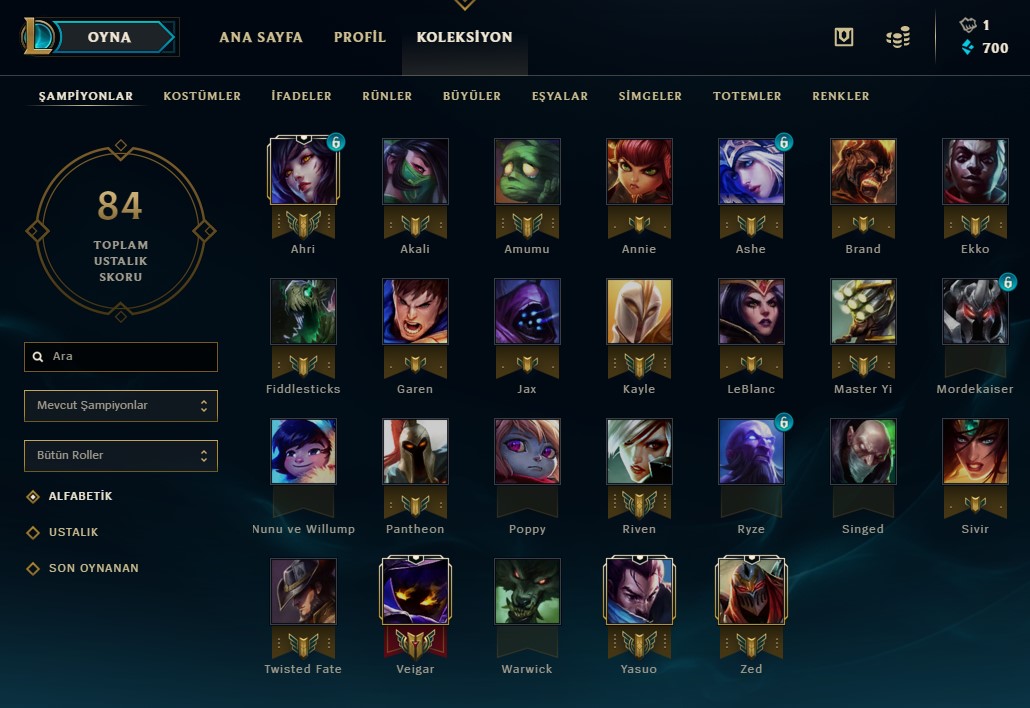Select Ahri champion portrait

pos(303,171)
